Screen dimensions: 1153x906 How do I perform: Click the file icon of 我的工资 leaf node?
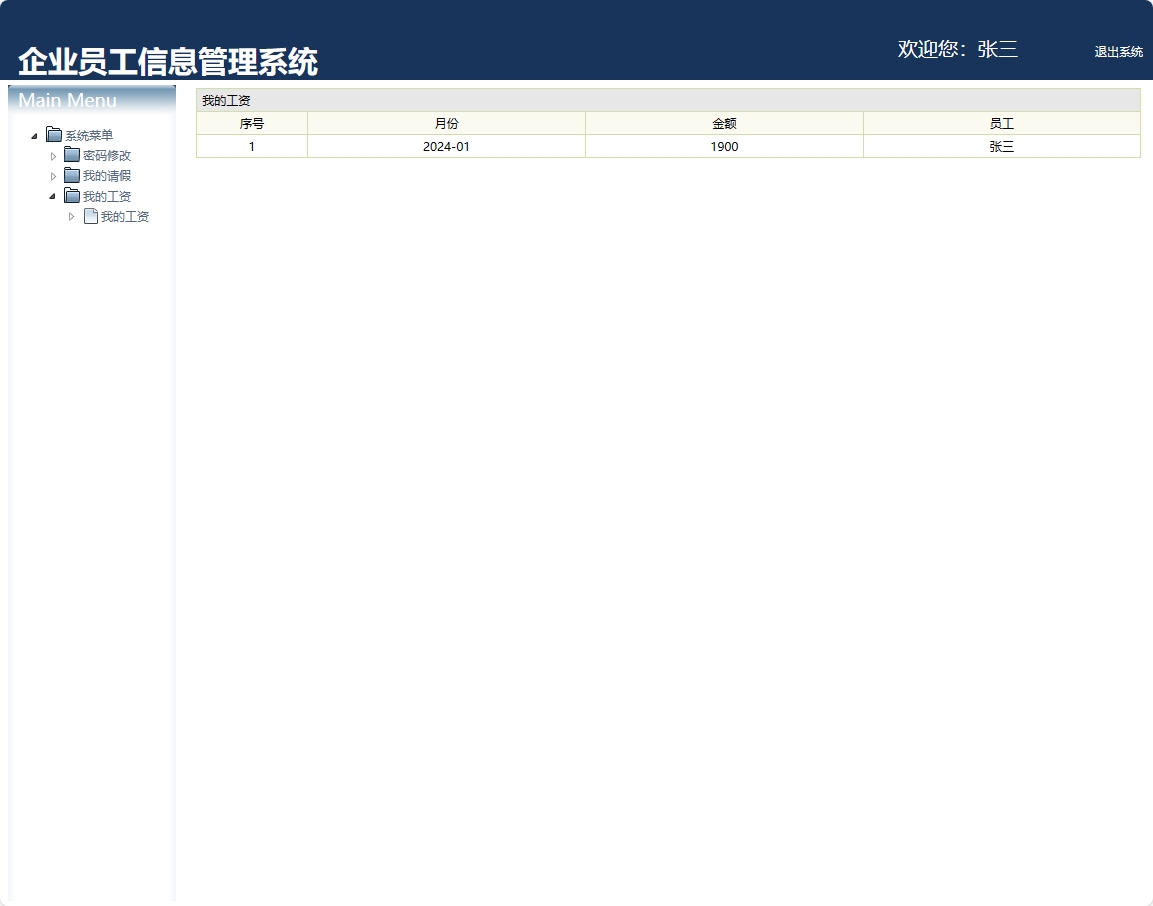point(89,216)
